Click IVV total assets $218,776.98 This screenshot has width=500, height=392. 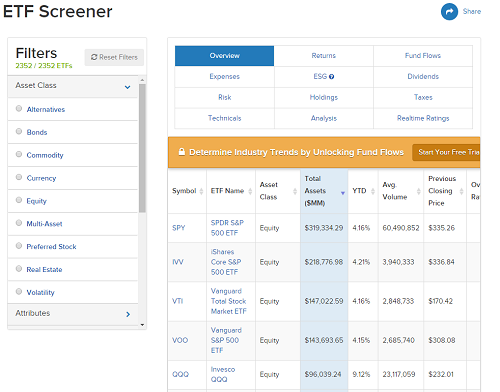pos(324,262)
